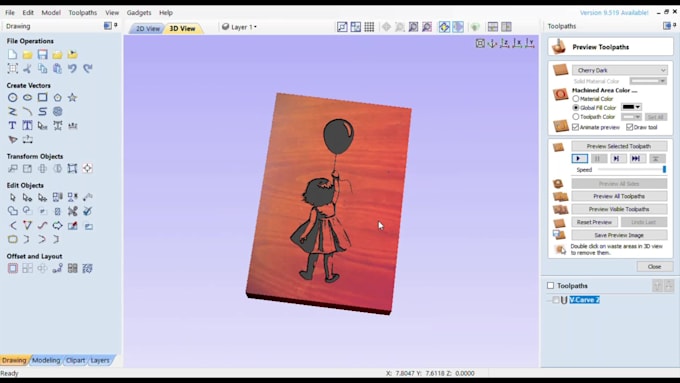
Task: Choose the polyline drawing tool
Action: pyautogui.click(x=13, y=111)
